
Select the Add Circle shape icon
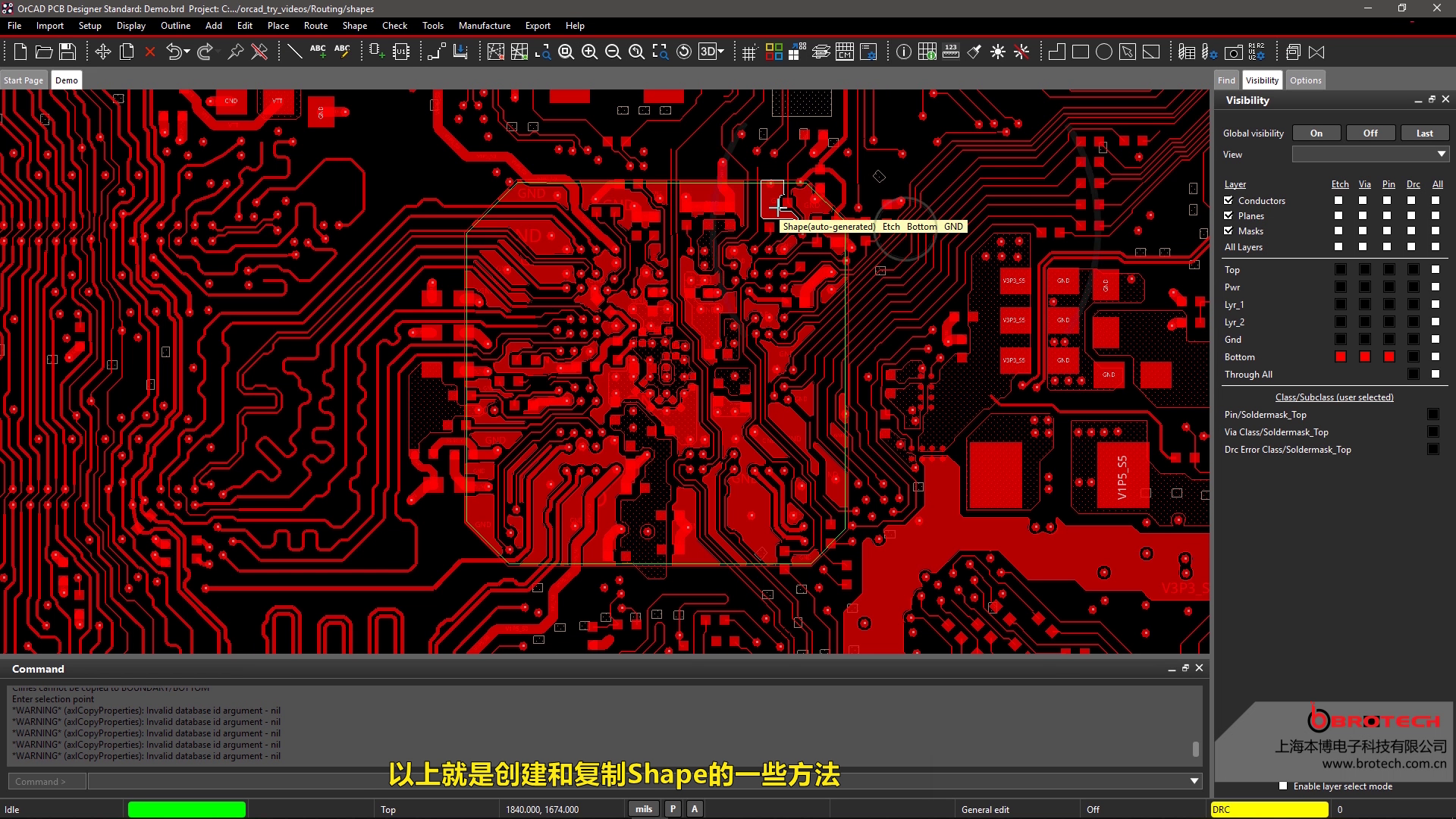[1104, 52]
